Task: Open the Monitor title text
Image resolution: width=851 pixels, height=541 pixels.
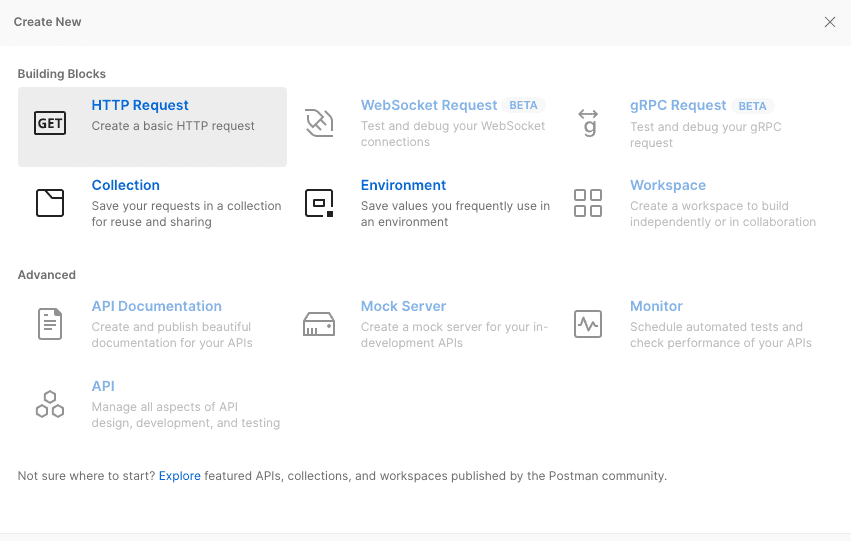Action: 656,306
